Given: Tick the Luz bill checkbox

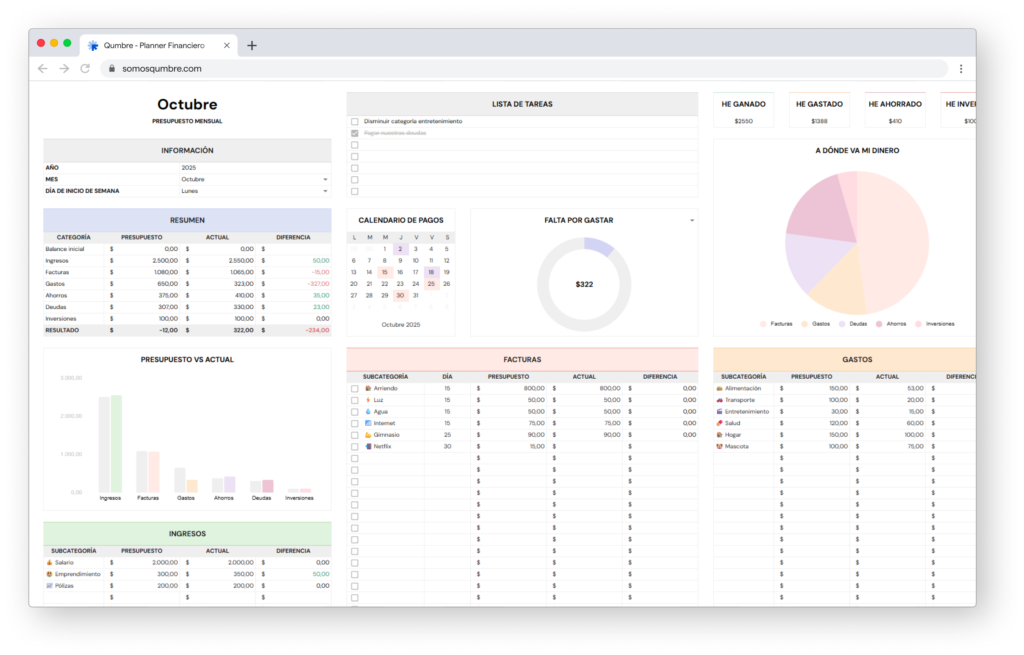Looking at the screenshot, I should pyautogui.click(x=354, y=400).
